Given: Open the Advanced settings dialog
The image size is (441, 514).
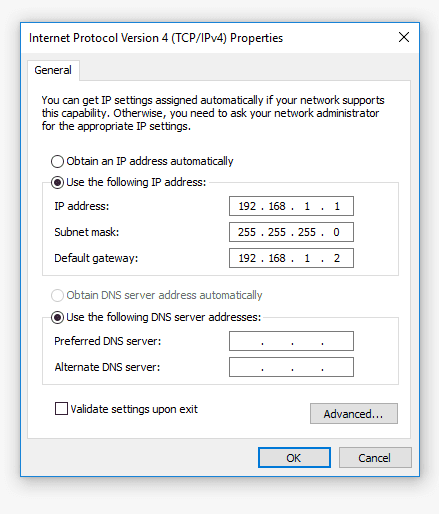Looking at the screenshot, I should (x=354, y=414).
